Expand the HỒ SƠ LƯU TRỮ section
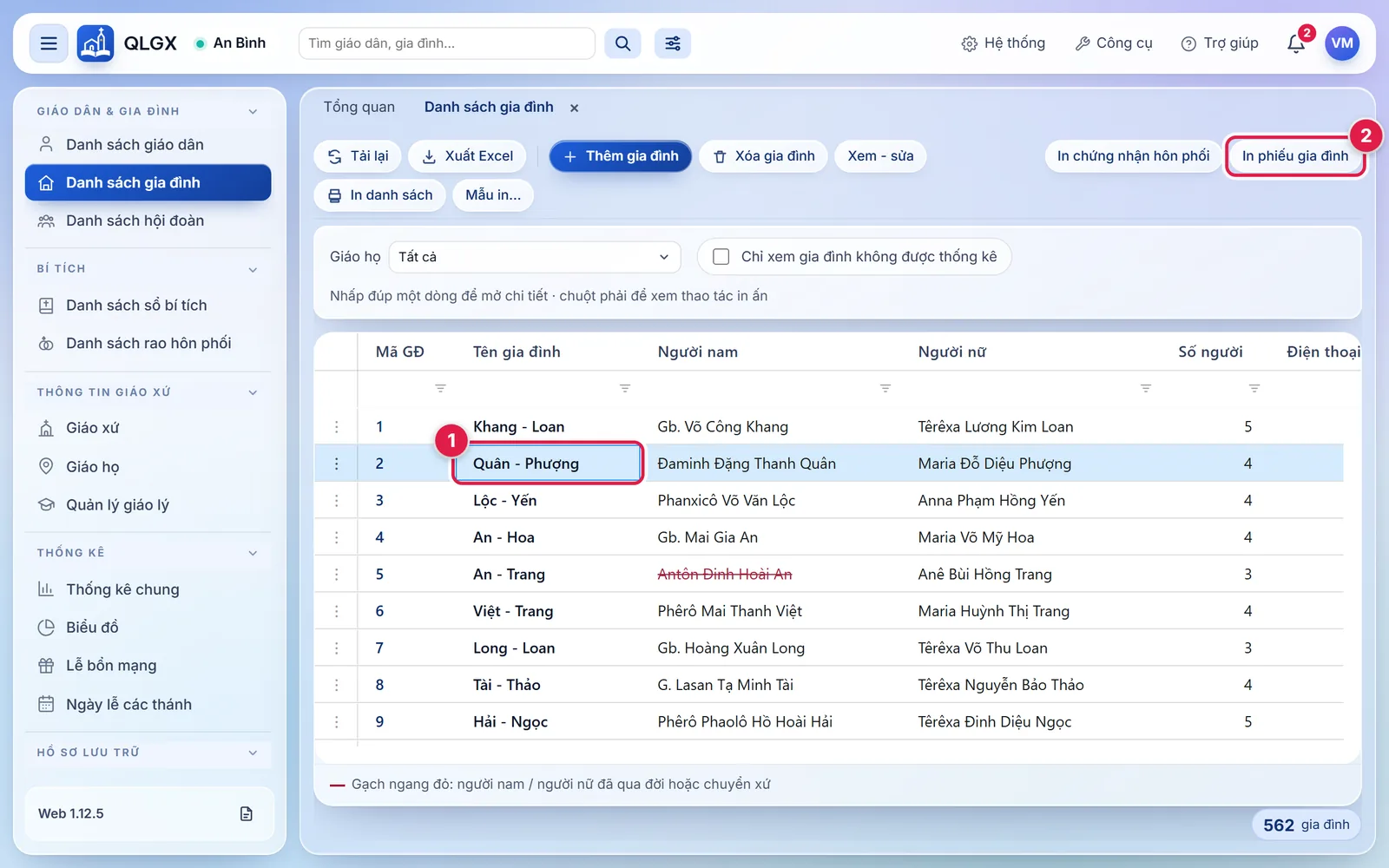Image resolution: width=1389 pixels, height=868 pixels. coord(253,753)
